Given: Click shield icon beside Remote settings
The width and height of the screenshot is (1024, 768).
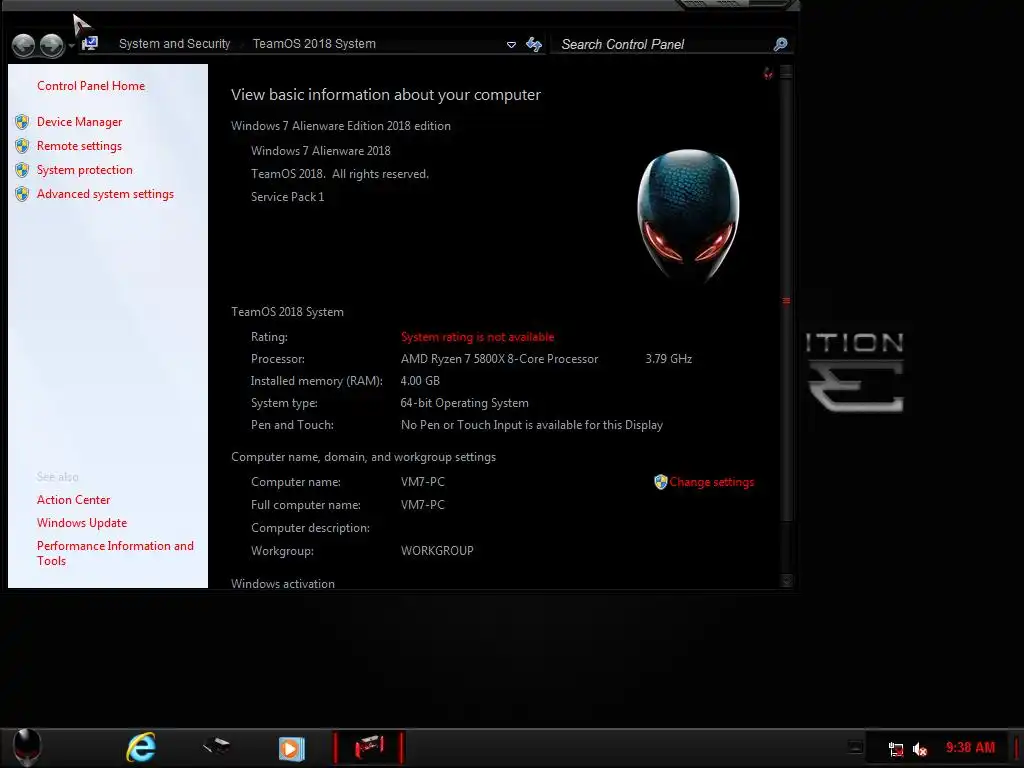Looking at the screenshot, I should pyautogui.click(x=22, y=146).
